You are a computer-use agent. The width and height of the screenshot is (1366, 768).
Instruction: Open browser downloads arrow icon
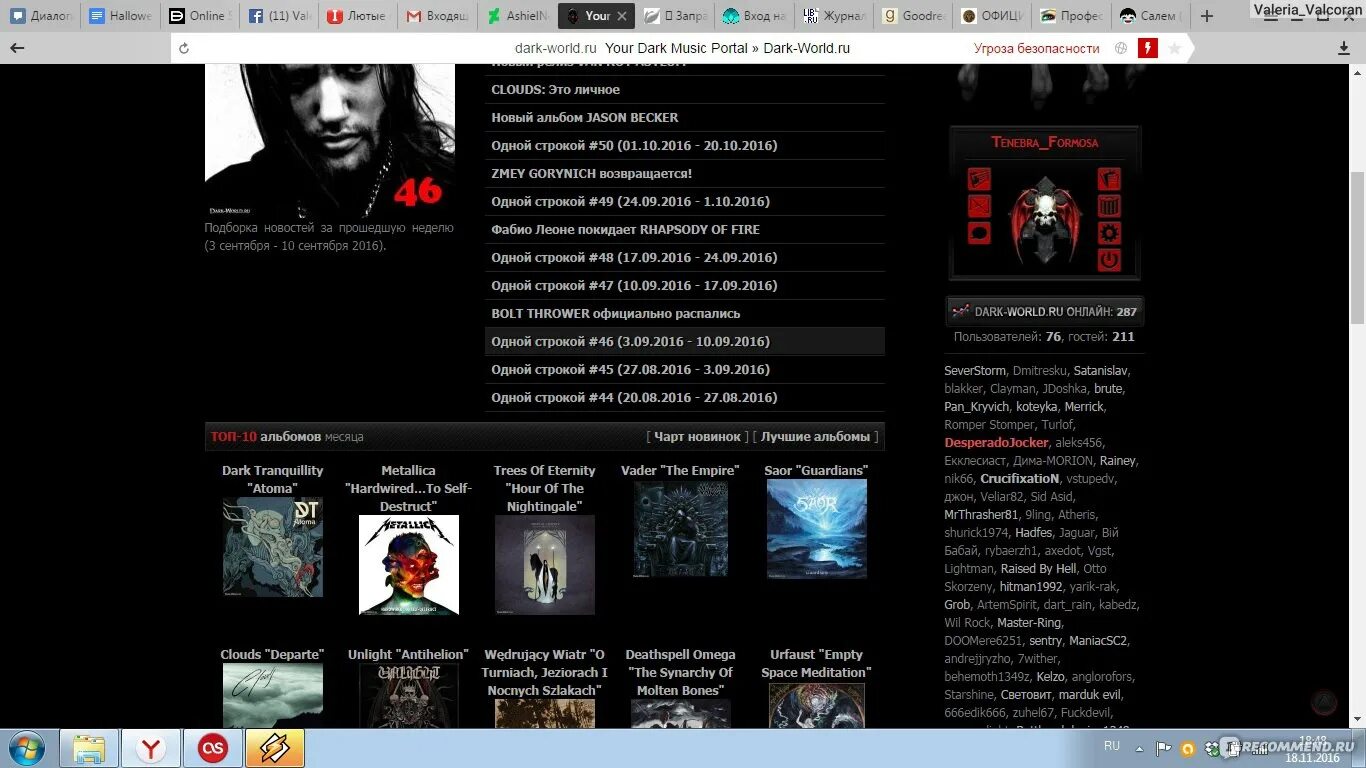(1344, 48)
